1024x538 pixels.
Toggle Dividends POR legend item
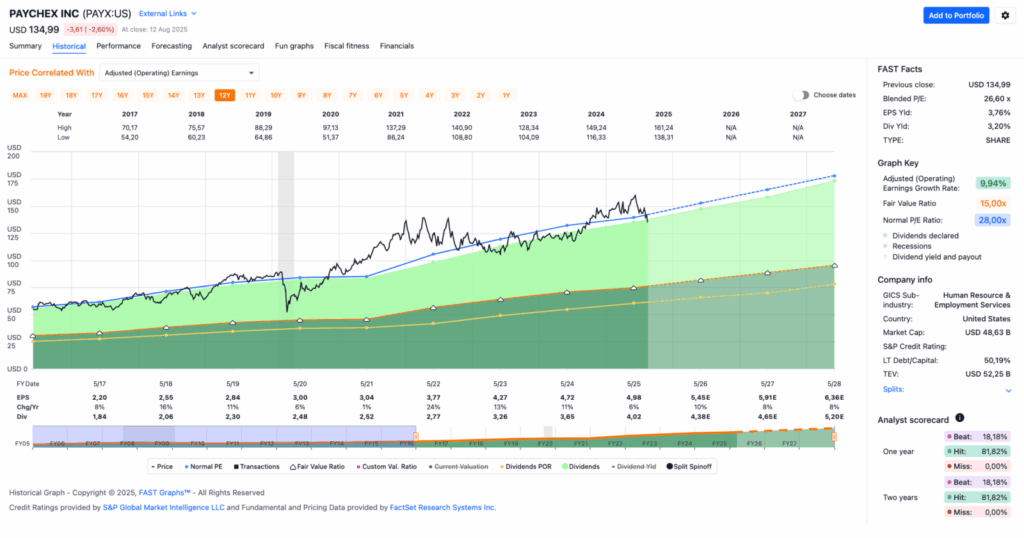[526, 466]
